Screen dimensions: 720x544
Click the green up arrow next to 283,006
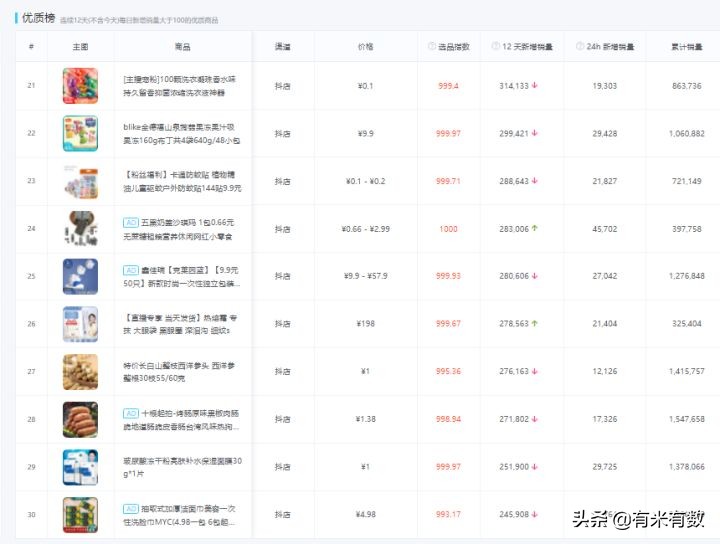pos(534,228)
